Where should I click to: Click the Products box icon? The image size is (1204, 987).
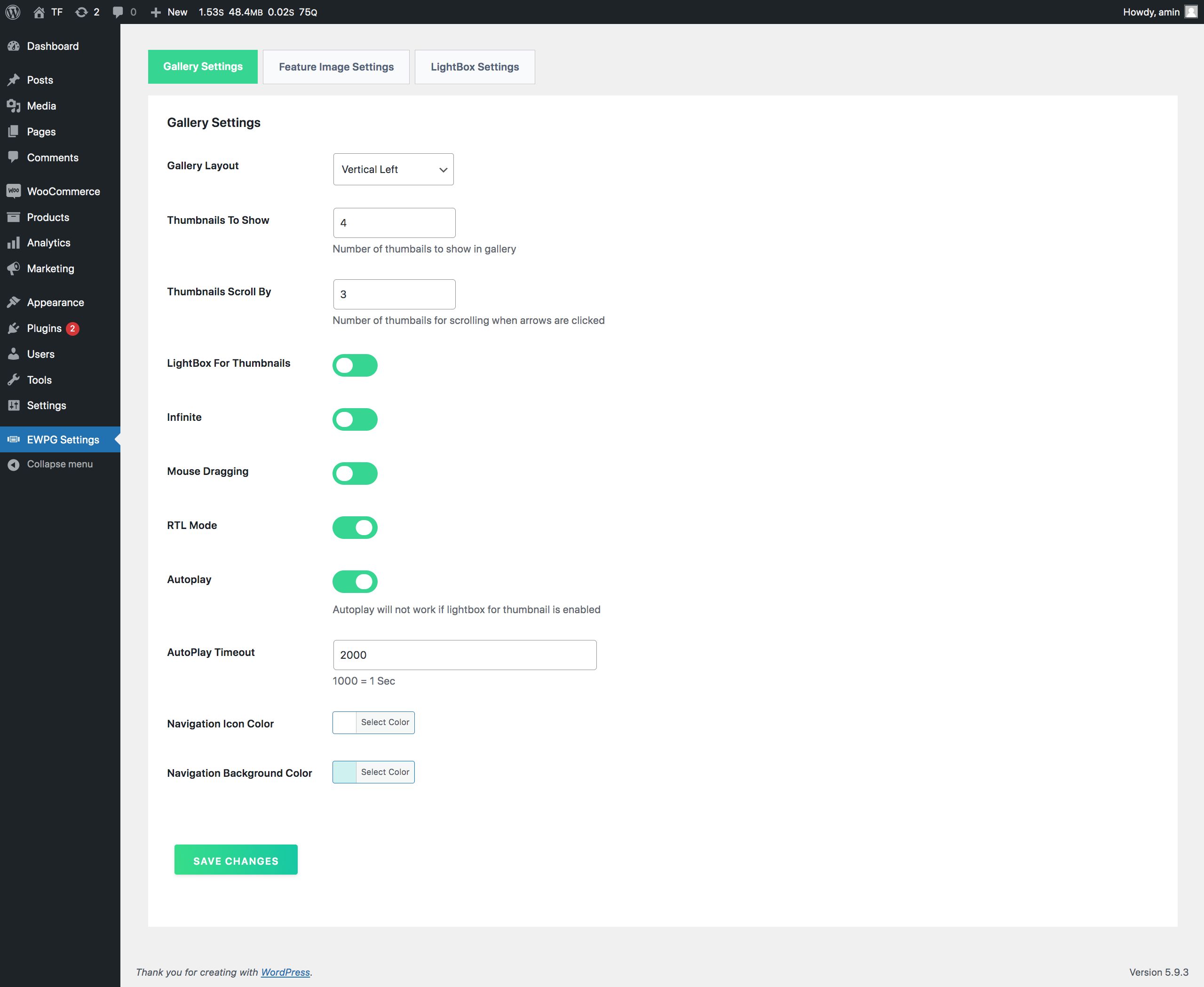tap(14, 217)
